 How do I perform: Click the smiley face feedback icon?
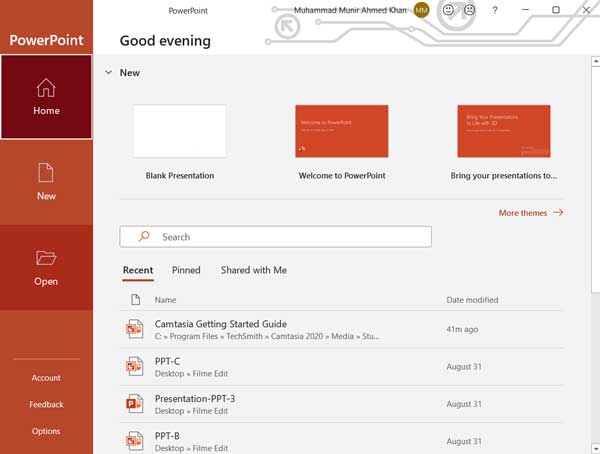click(448, 10)
